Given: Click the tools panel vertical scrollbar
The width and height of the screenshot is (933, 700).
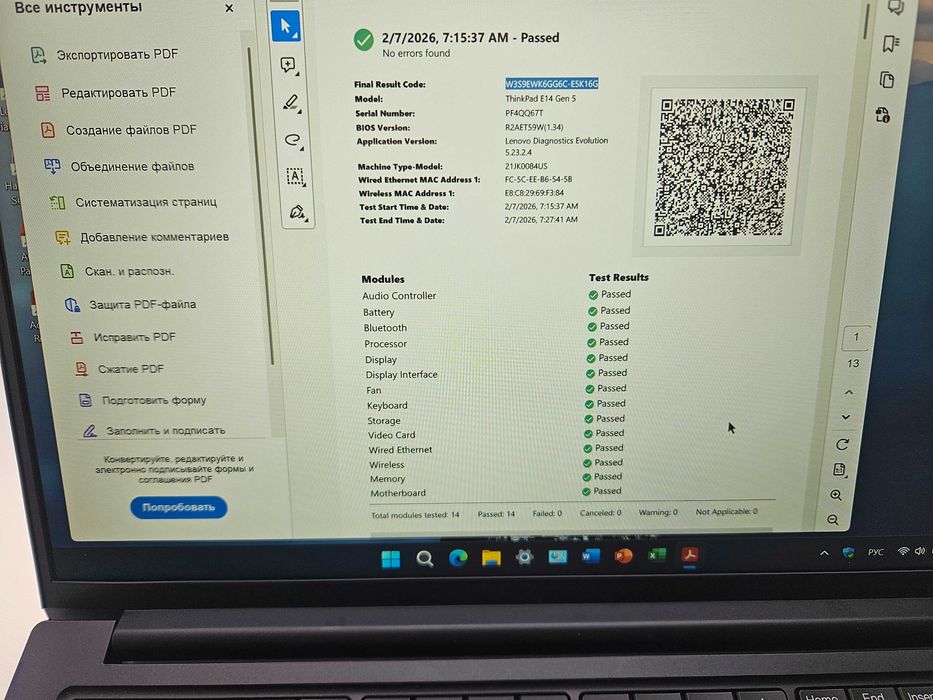Looking at the screenshot, I should [x=260, y=205].
